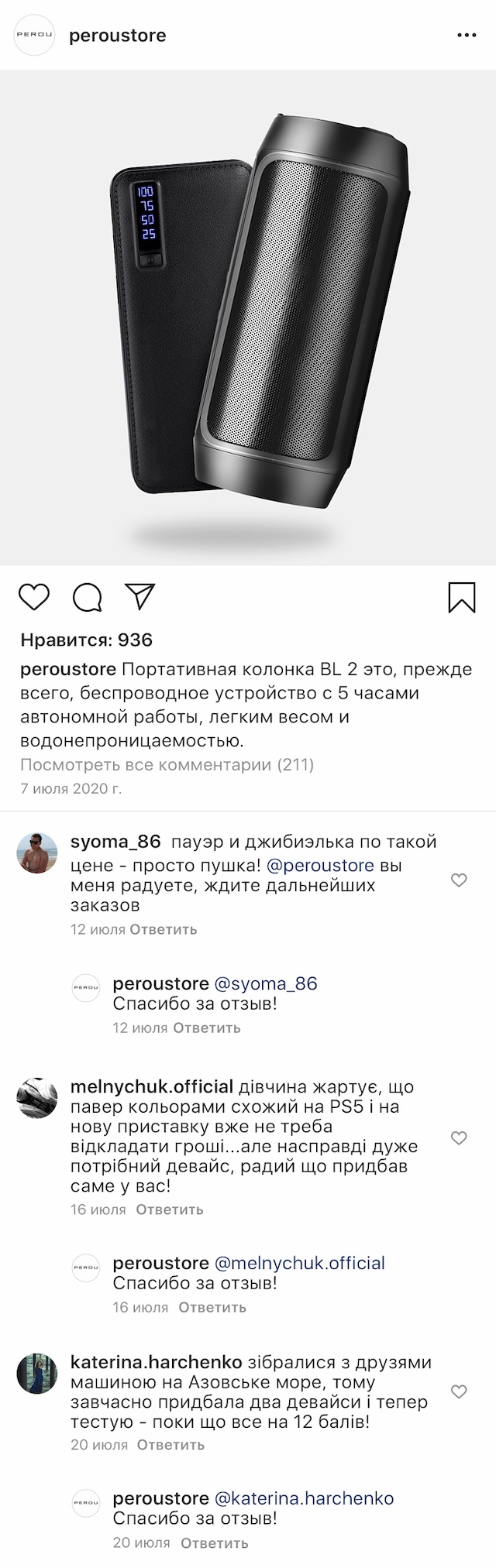This screenshot has width=496, height=1568.
Task: Like syoma_86's comment
Action: point(459,880)
